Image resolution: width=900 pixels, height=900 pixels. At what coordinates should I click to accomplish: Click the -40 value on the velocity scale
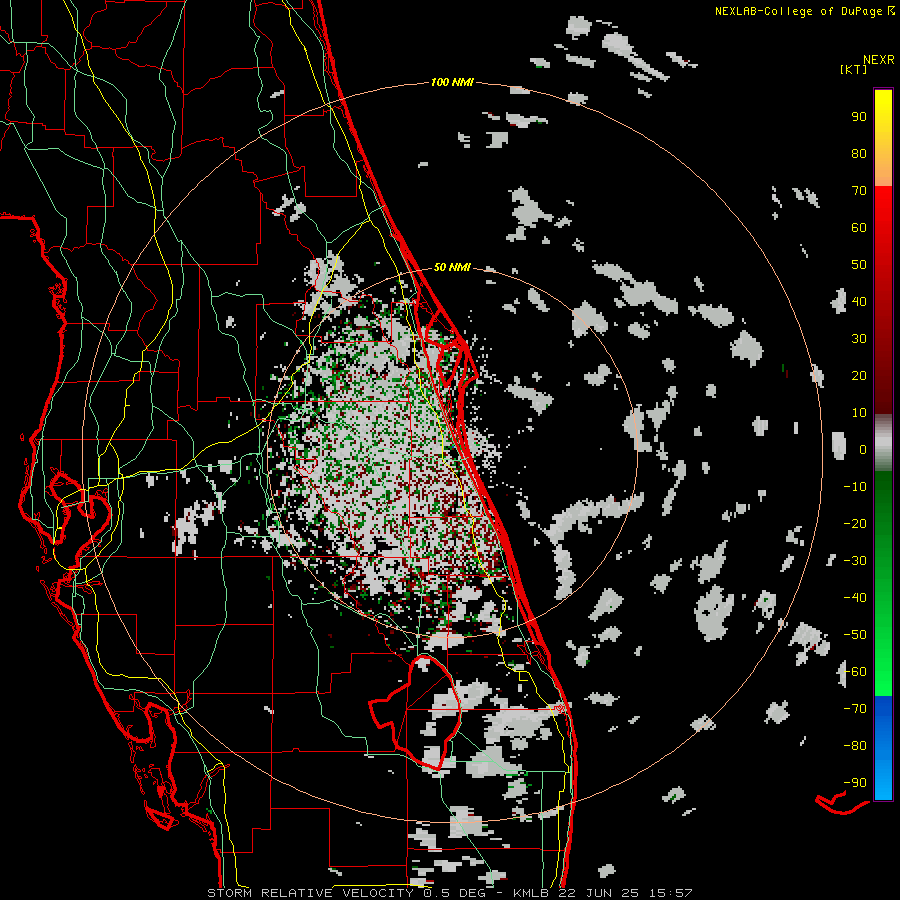click(x=855, y=598)
